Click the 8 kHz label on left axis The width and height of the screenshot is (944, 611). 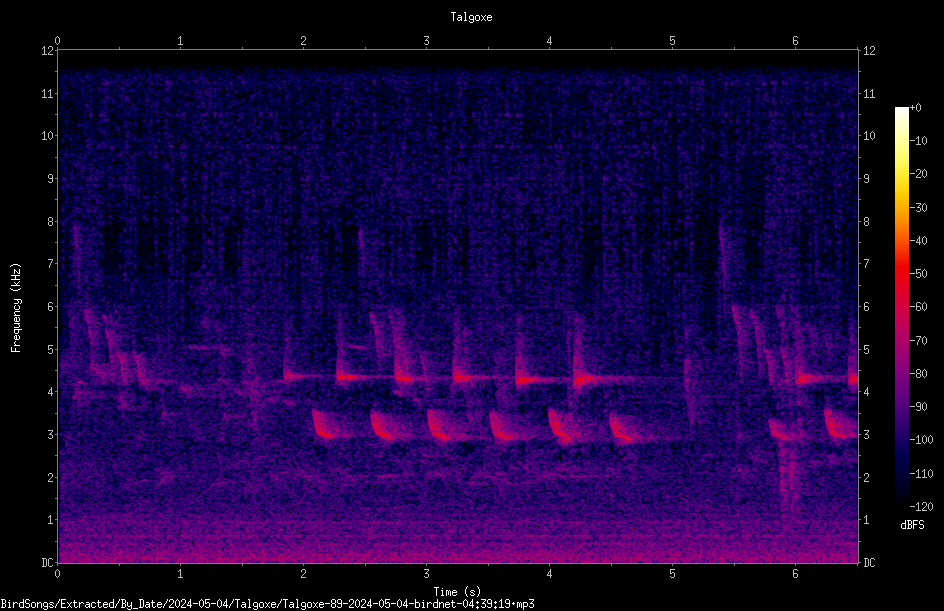click(x=48, y=221)
